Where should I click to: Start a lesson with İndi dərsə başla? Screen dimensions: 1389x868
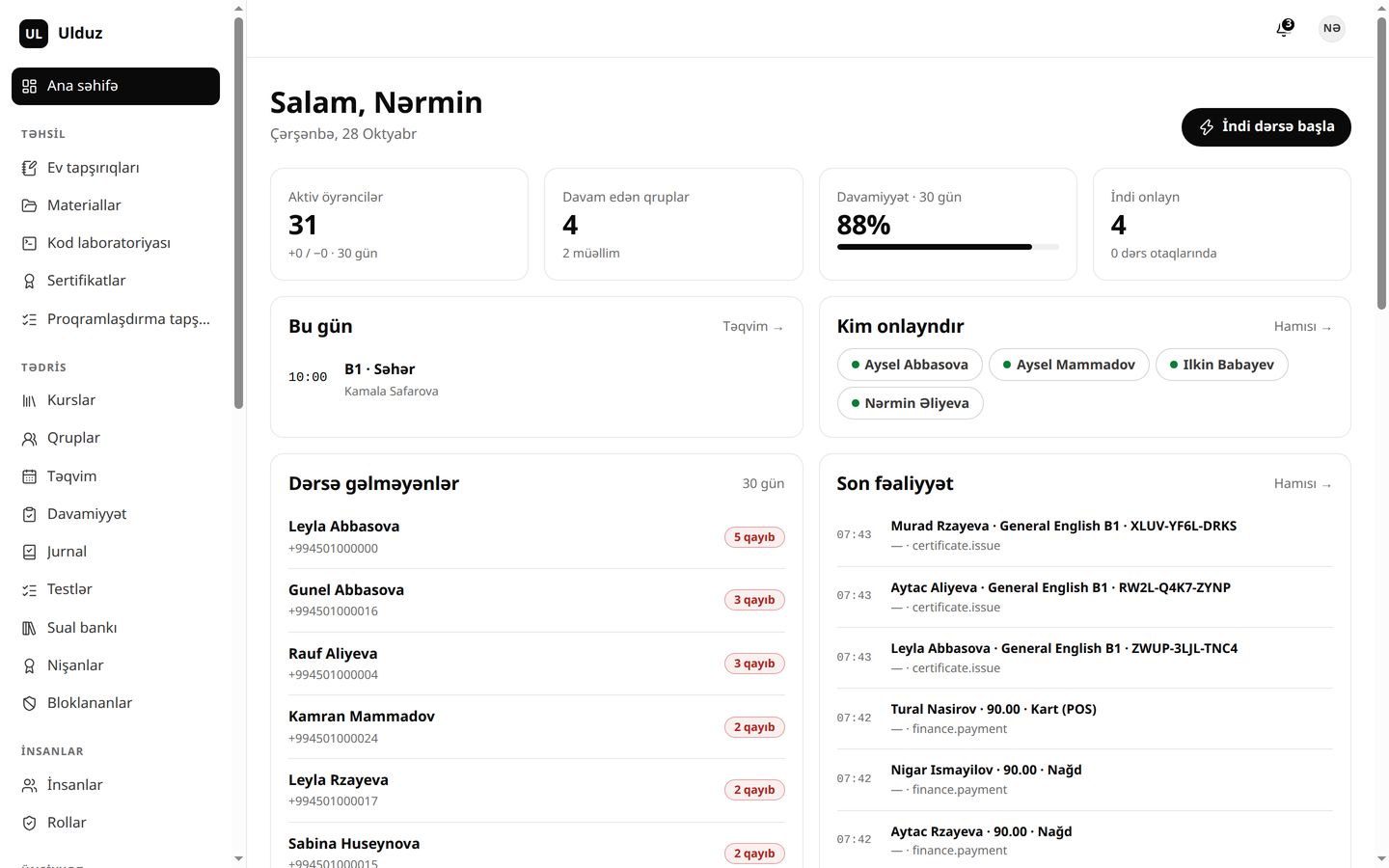(1266, 127)
